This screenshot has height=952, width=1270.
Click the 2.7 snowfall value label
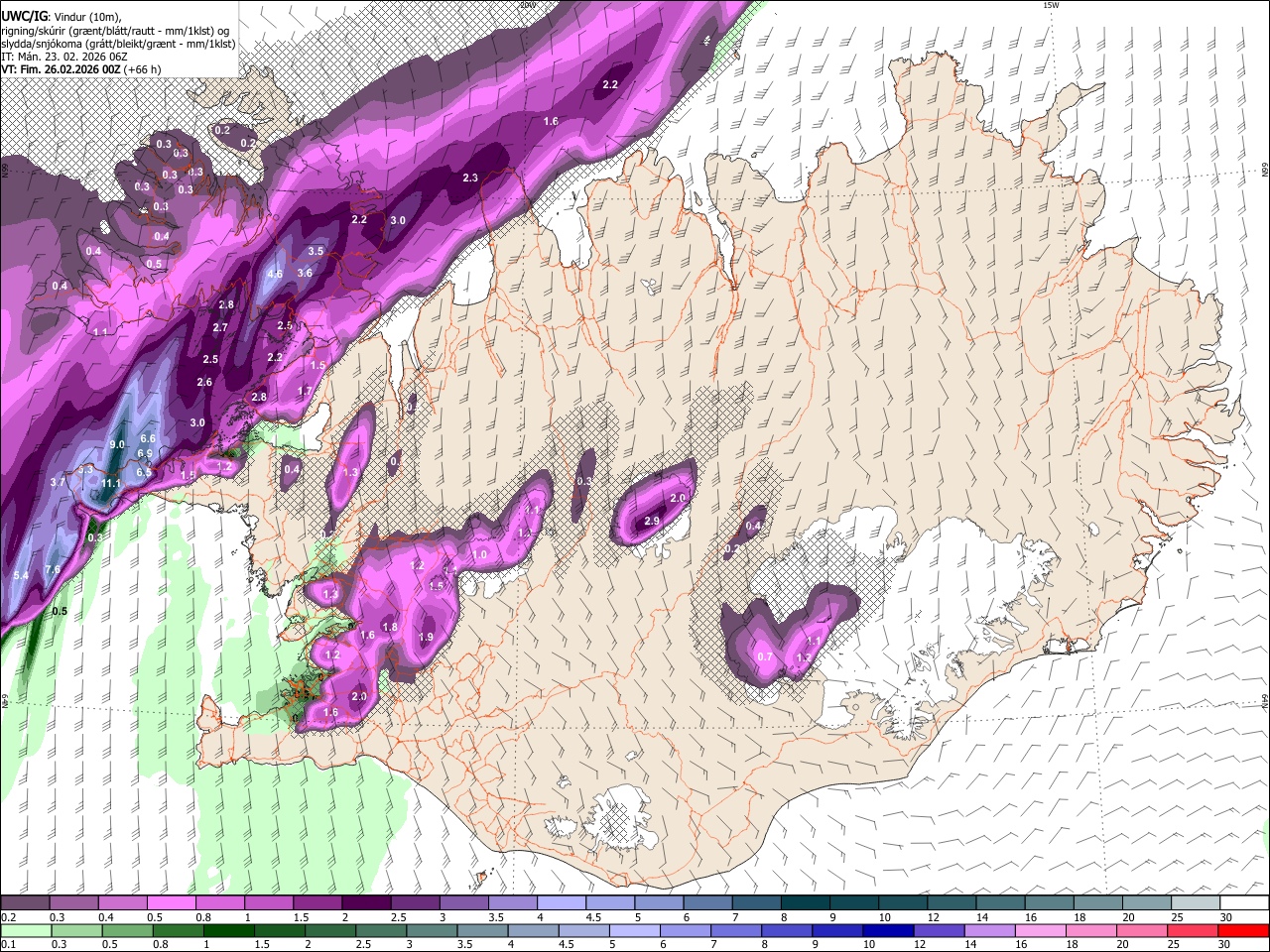220,327
